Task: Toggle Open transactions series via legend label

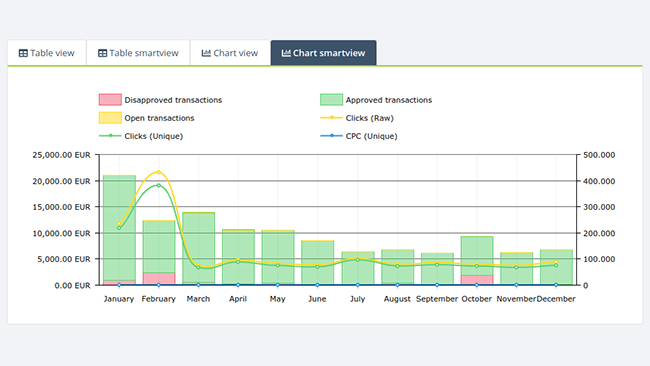Action: [x=159, y=118]
